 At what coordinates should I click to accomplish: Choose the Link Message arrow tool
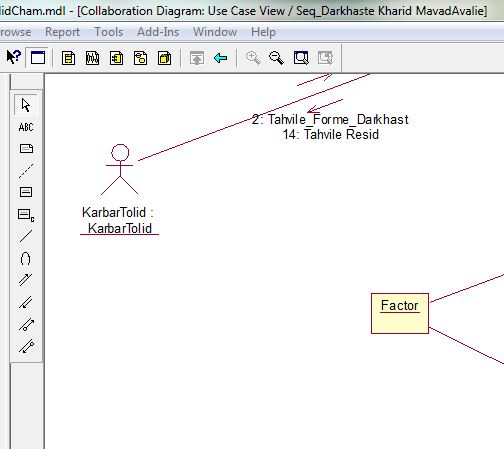pos(26,280)
